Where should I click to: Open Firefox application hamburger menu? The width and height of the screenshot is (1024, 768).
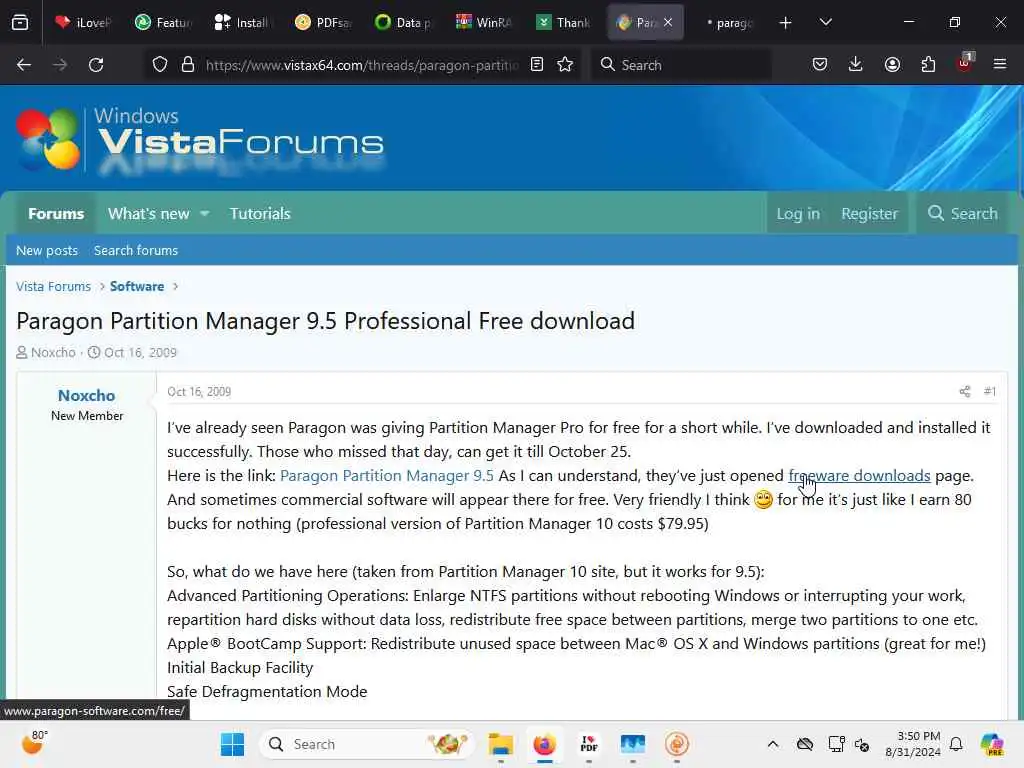[x=1000, y=64]
